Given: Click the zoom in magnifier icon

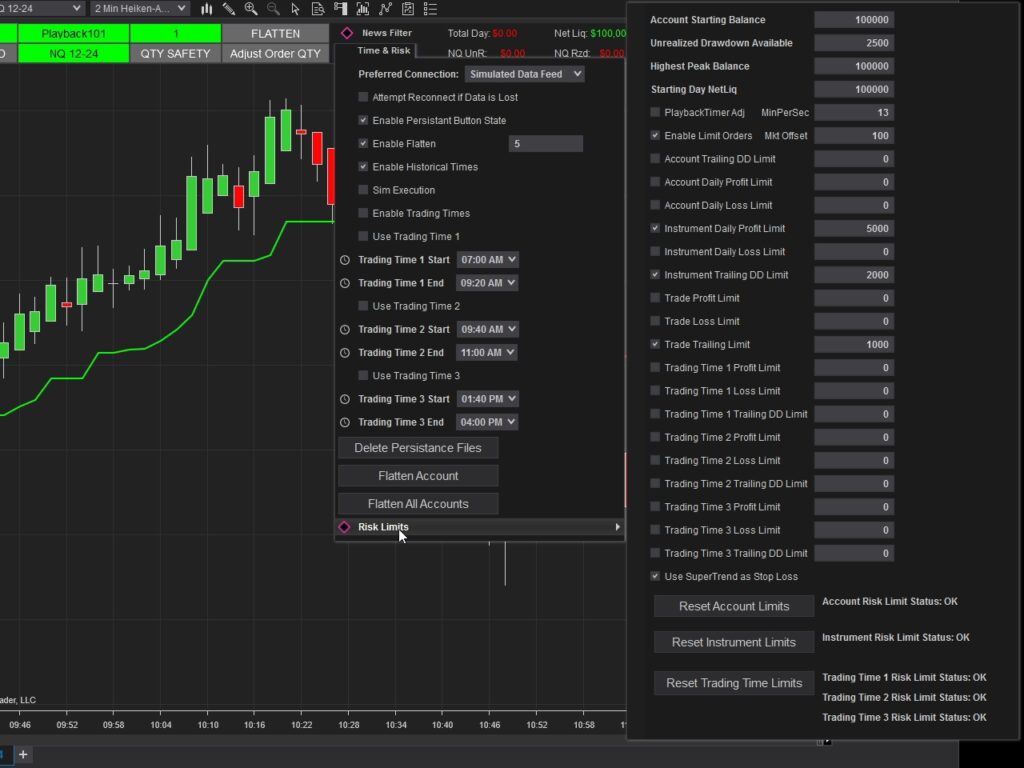Looking at the screenshot, I should (250, 9).
